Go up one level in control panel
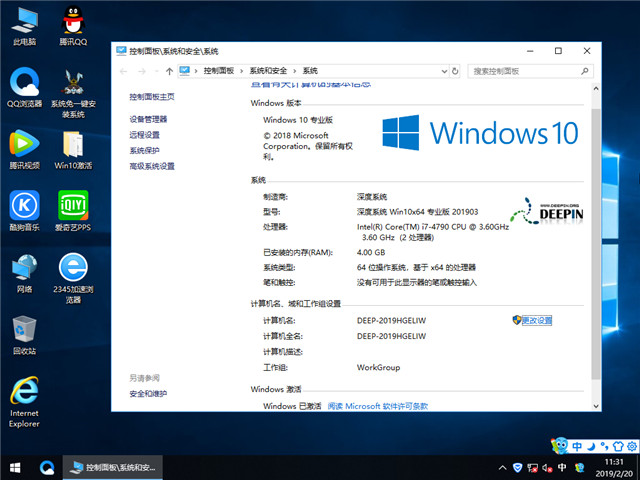 tap(169, 71)
